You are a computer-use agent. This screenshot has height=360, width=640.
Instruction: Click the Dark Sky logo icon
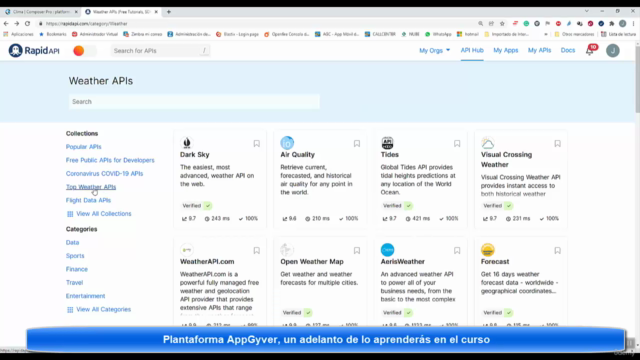coord(187,143)
